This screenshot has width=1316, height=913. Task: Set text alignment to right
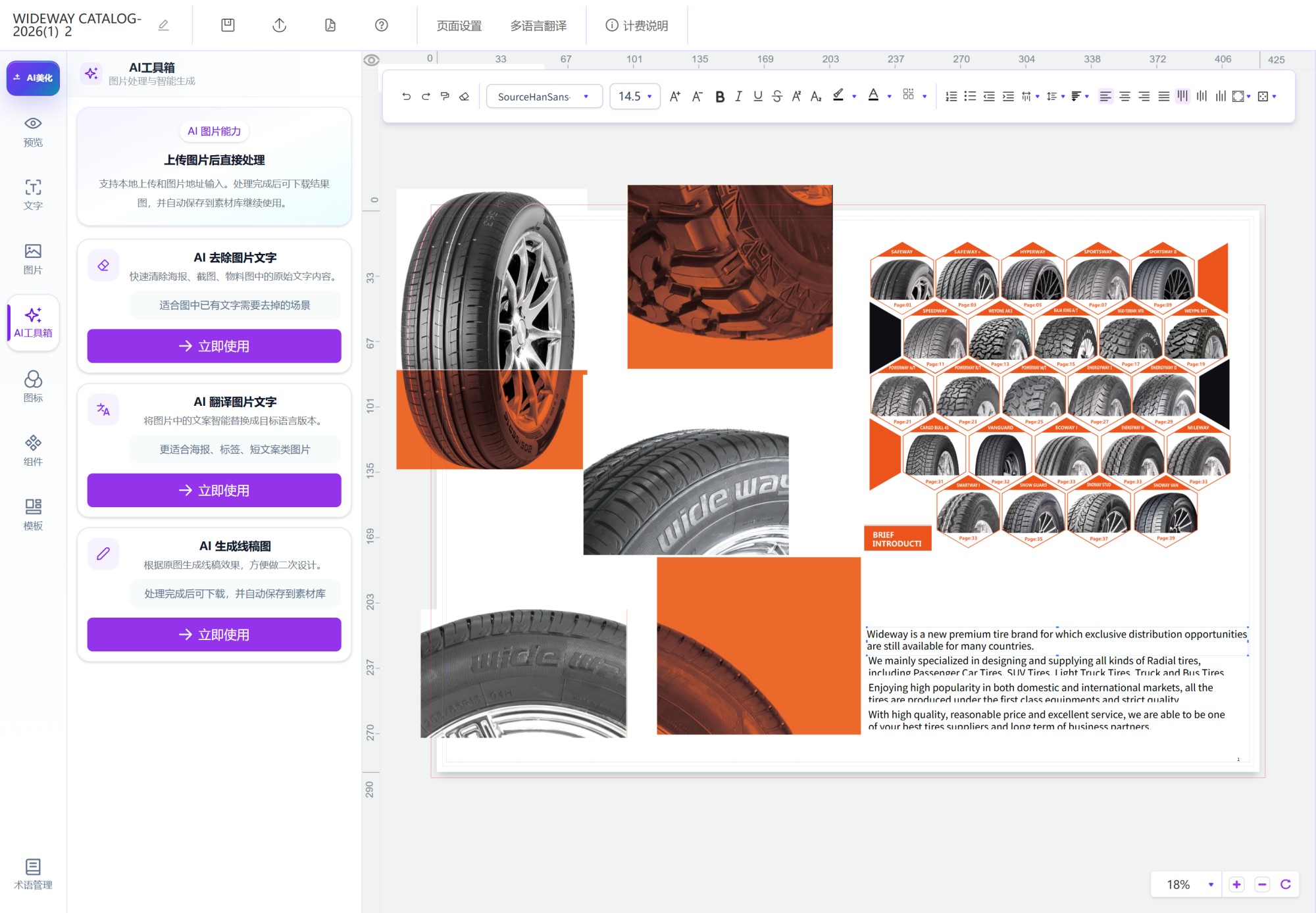(1144, 97)
